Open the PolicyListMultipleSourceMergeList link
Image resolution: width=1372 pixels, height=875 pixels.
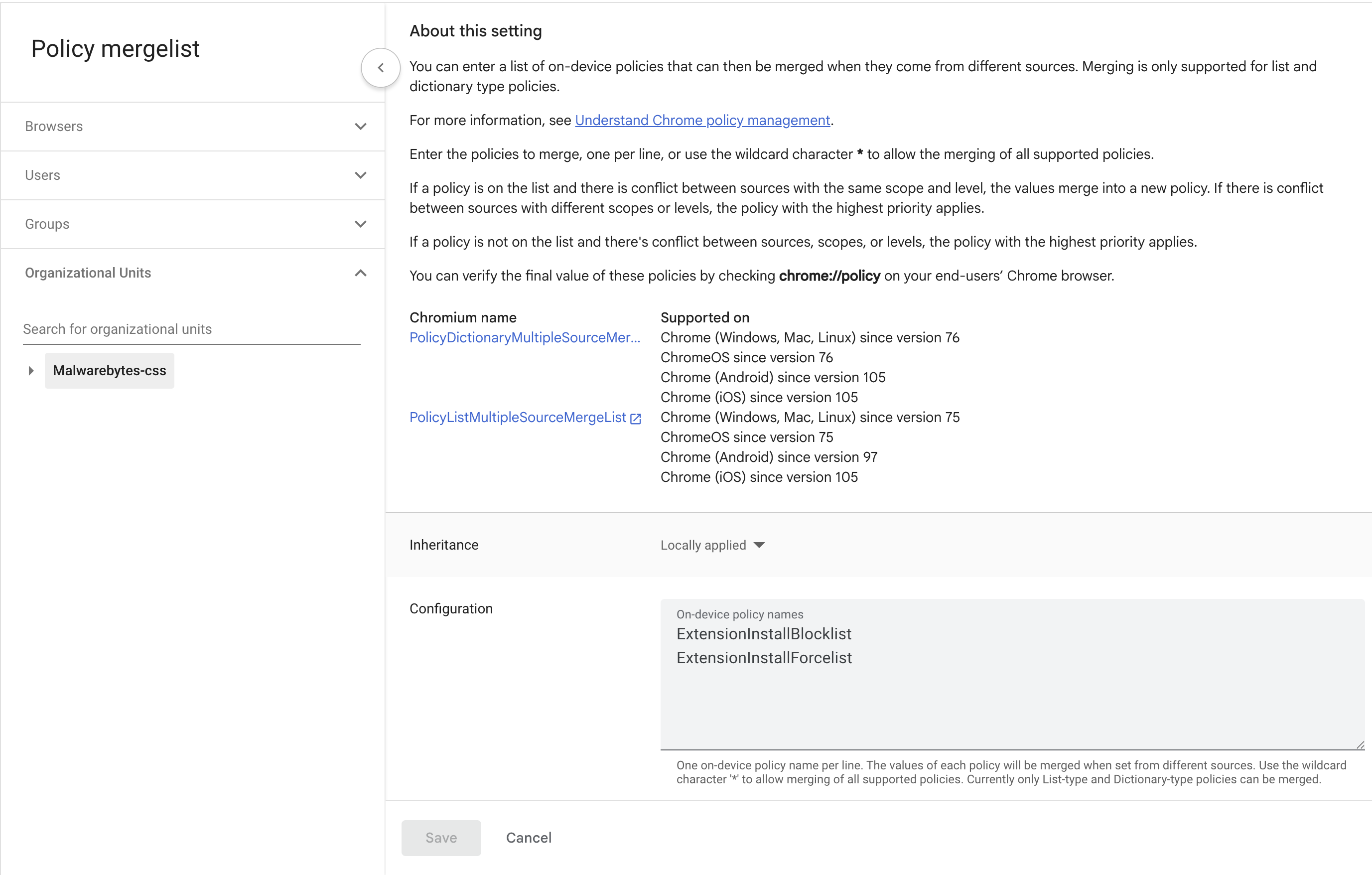(518, 417)
